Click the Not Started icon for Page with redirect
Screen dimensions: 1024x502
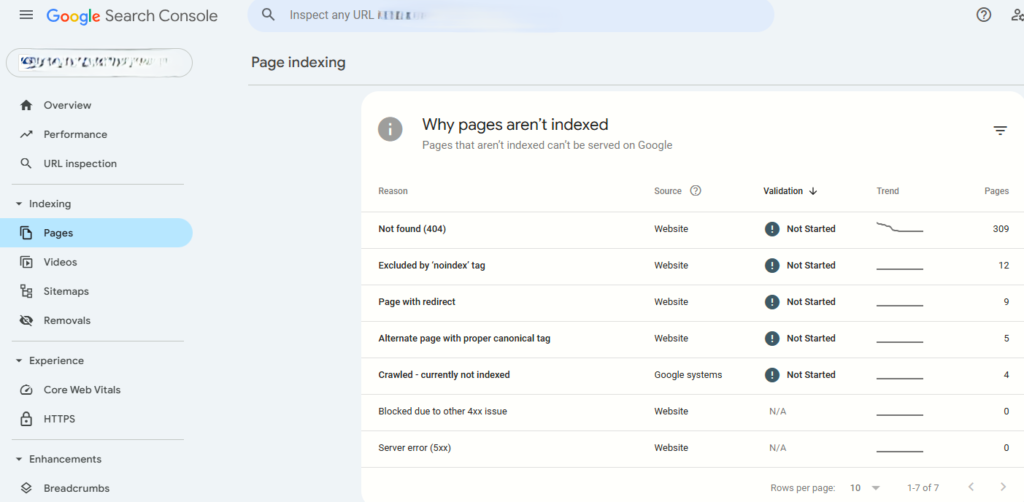coord(772,302)
